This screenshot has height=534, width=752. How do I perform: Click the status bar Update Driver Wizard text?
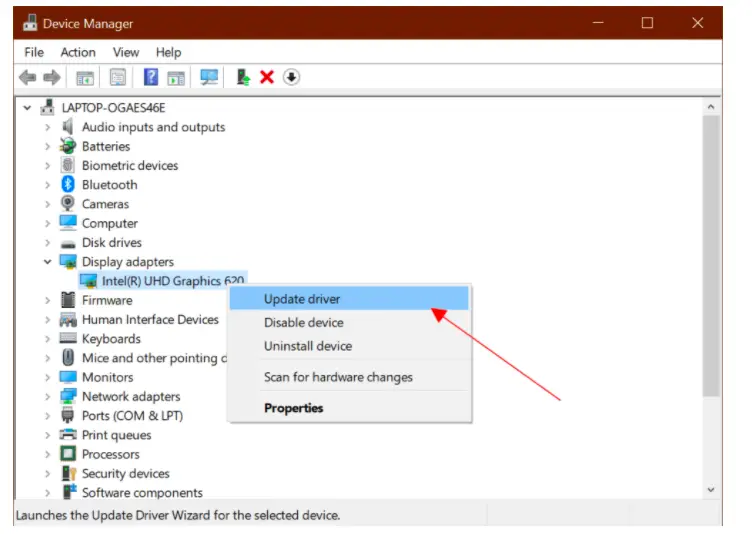coord(178,515)
